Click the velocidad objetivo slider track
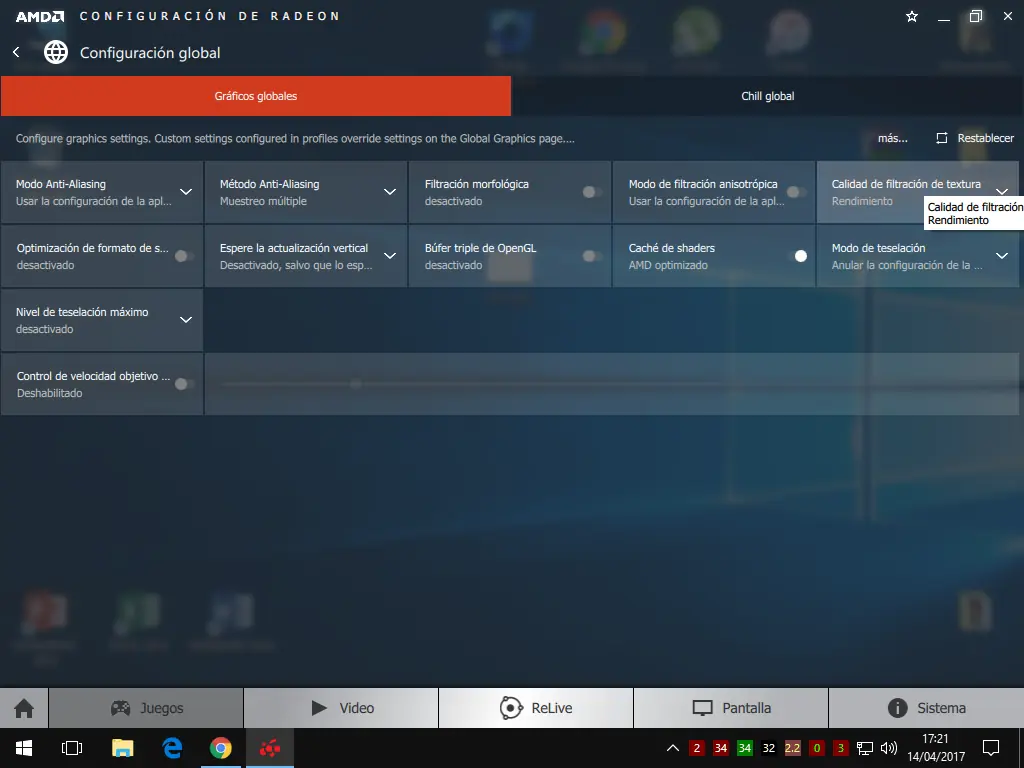The height and width of the screenshot is (768, 1024). [x=611, y=384]
